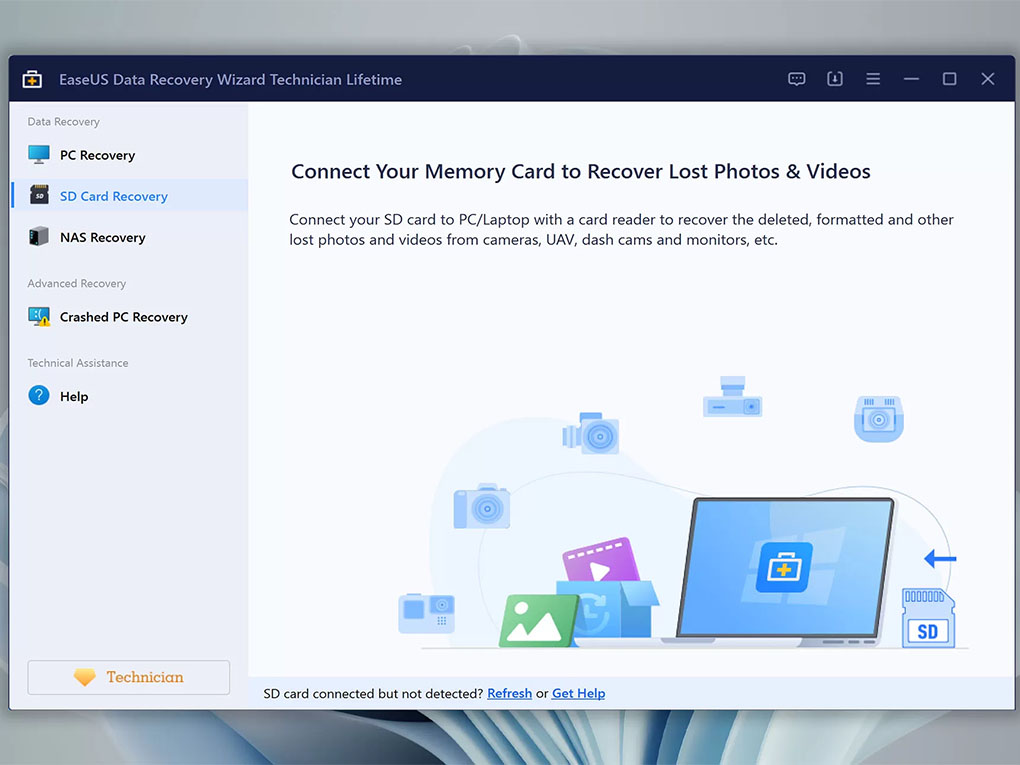
Task: Click the import download icon in title bar
Action: click(835, 79)
